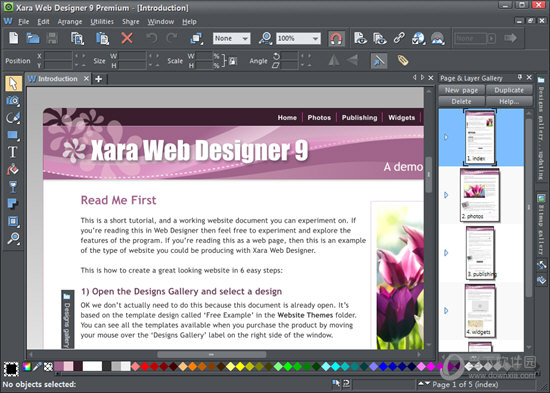Click the horizontal scrollbar thumb under canvas
550x393 pixels.
click(x=212, y=354)
